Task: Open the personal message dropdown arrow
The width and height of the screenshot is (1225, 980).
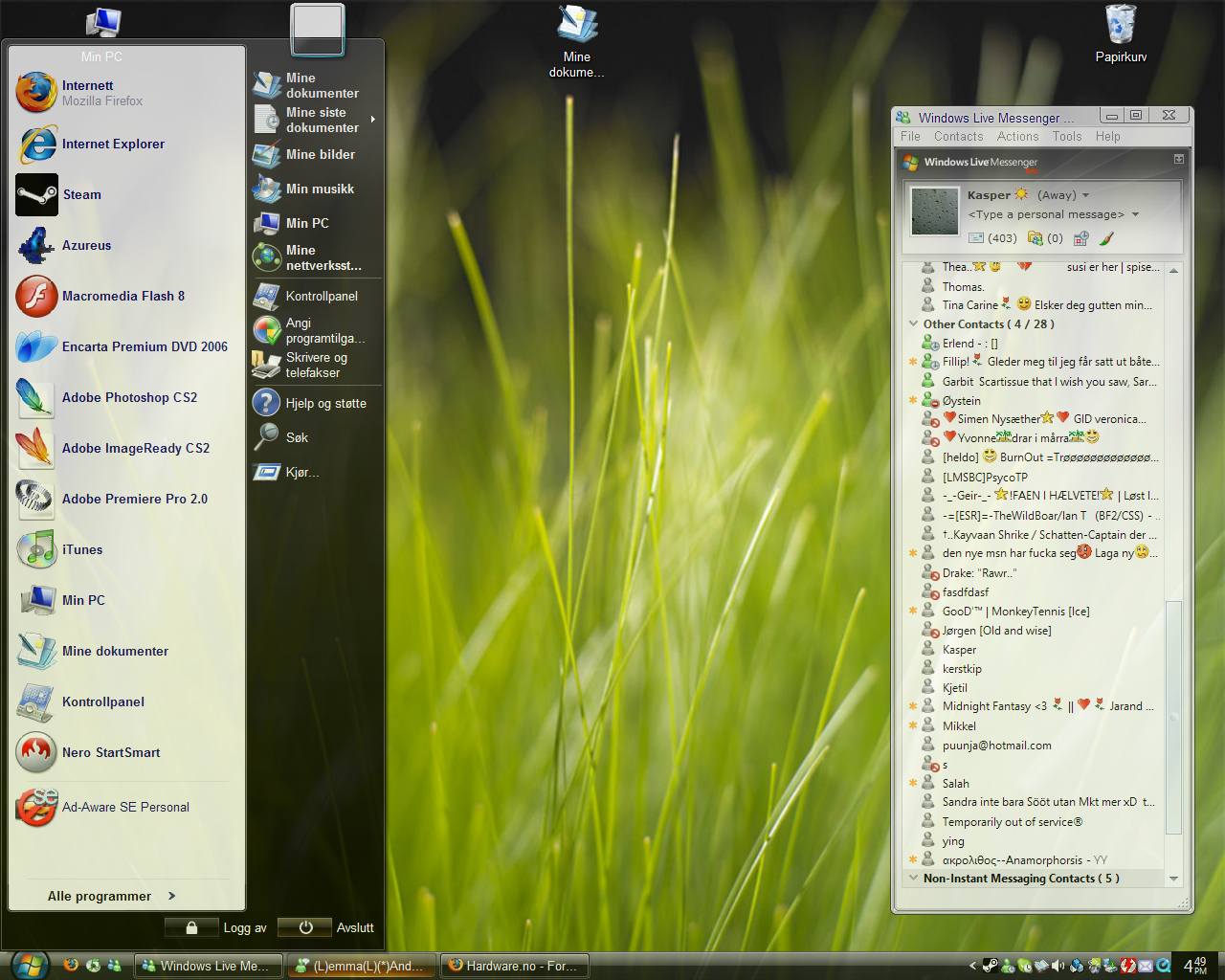Action: (x=1136, y=214)
